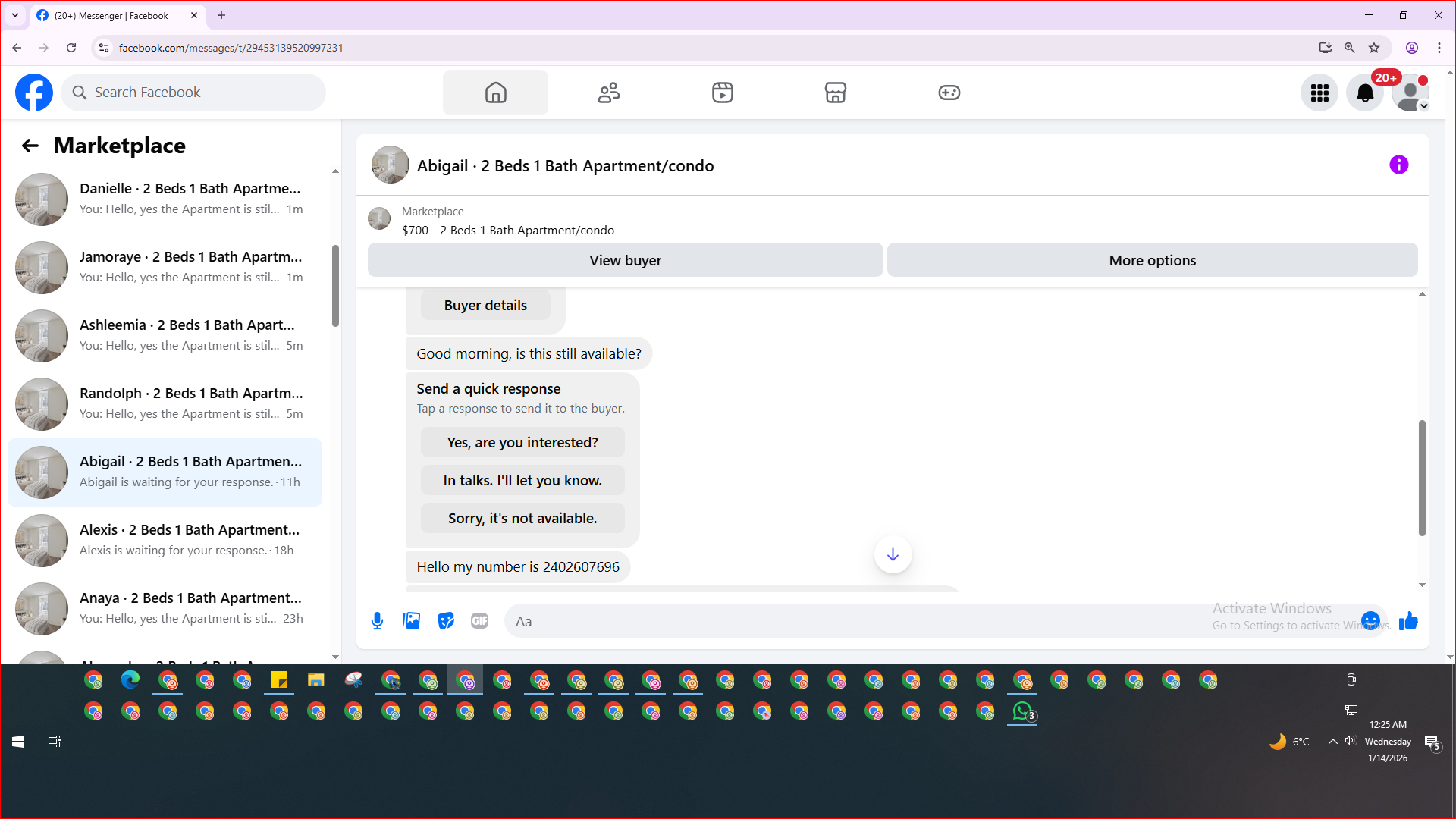Jump to latest message with down arrow
The width and height of the screenshot is (1456, 819).
tap(893, 554)
